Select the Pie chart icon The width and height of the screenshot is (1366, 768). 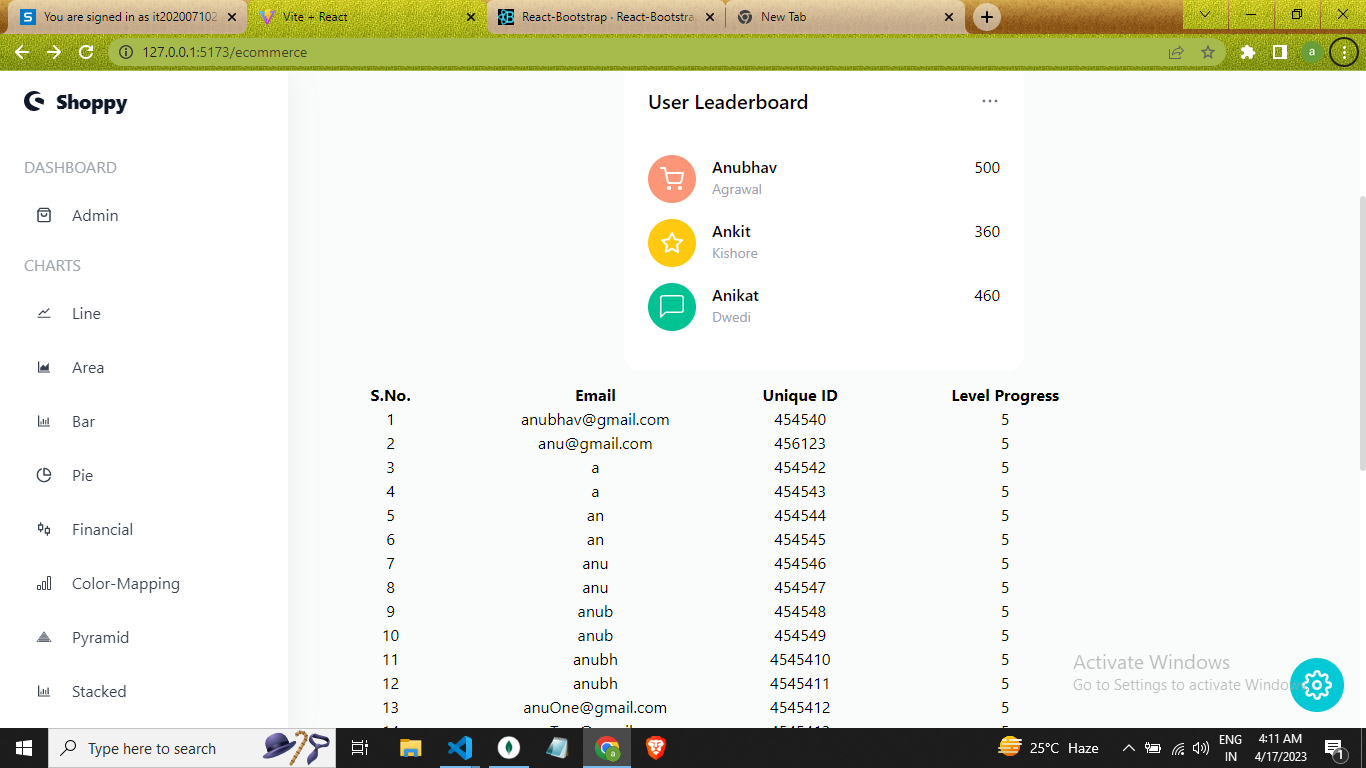(44, 475)
